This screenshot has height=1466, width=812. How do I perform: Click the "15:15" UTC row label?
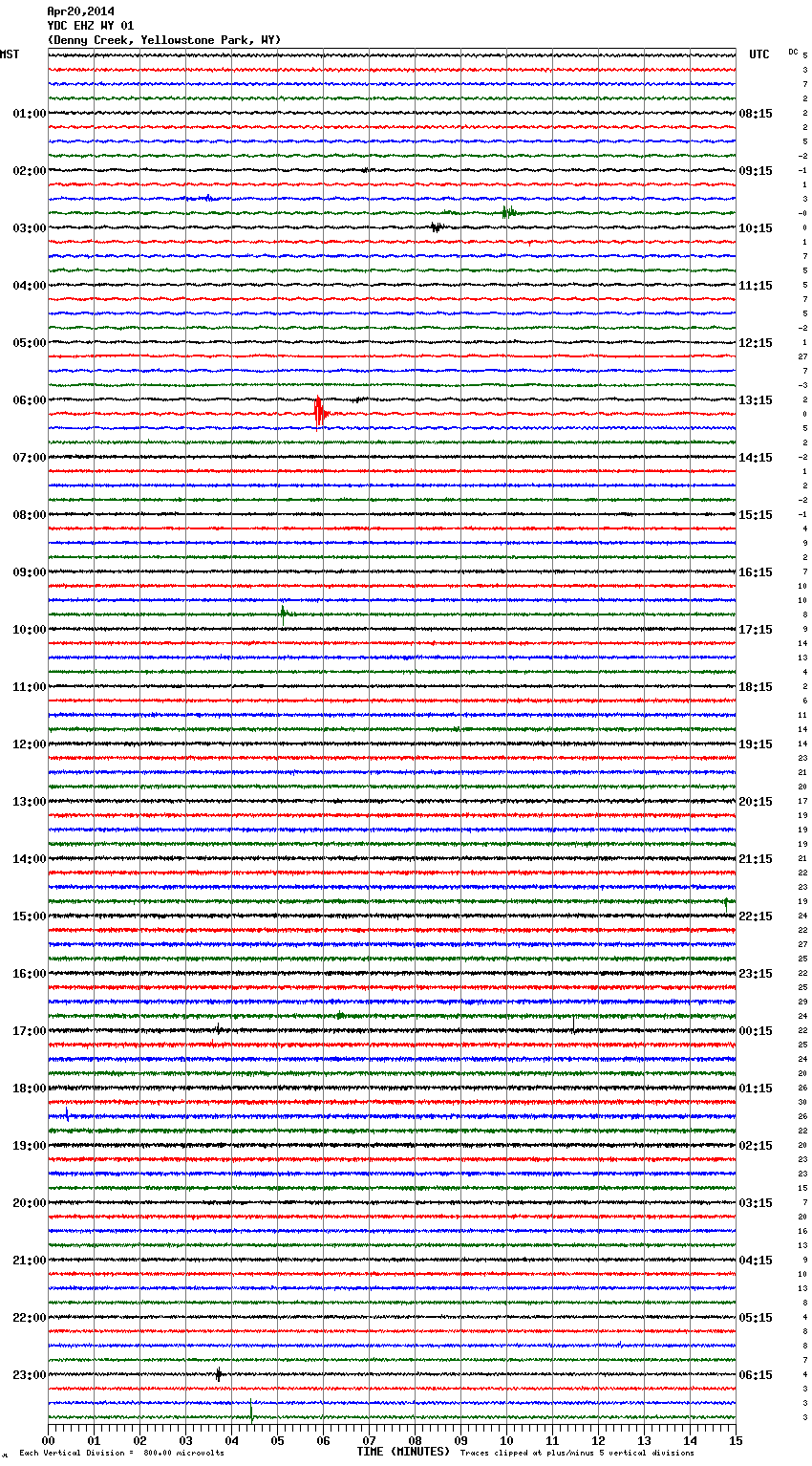[x=756, y=515]
